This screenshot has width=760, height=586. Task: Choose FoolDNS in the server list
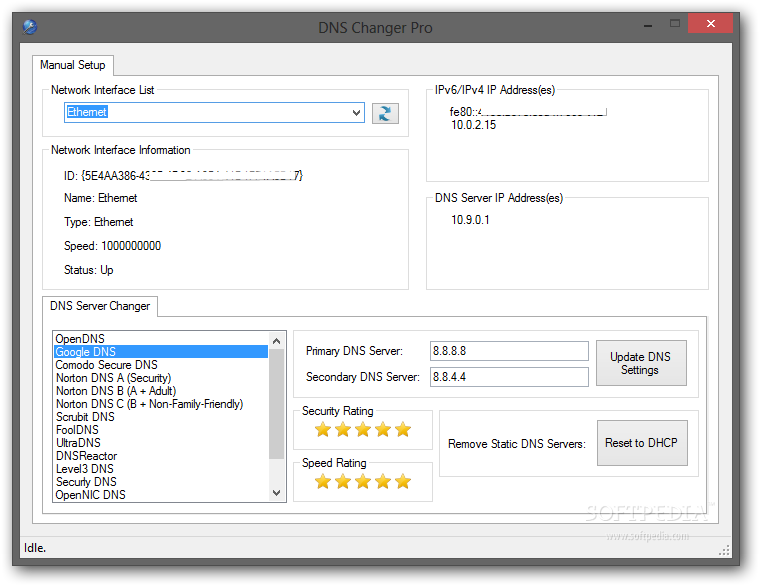coord(161,430)
